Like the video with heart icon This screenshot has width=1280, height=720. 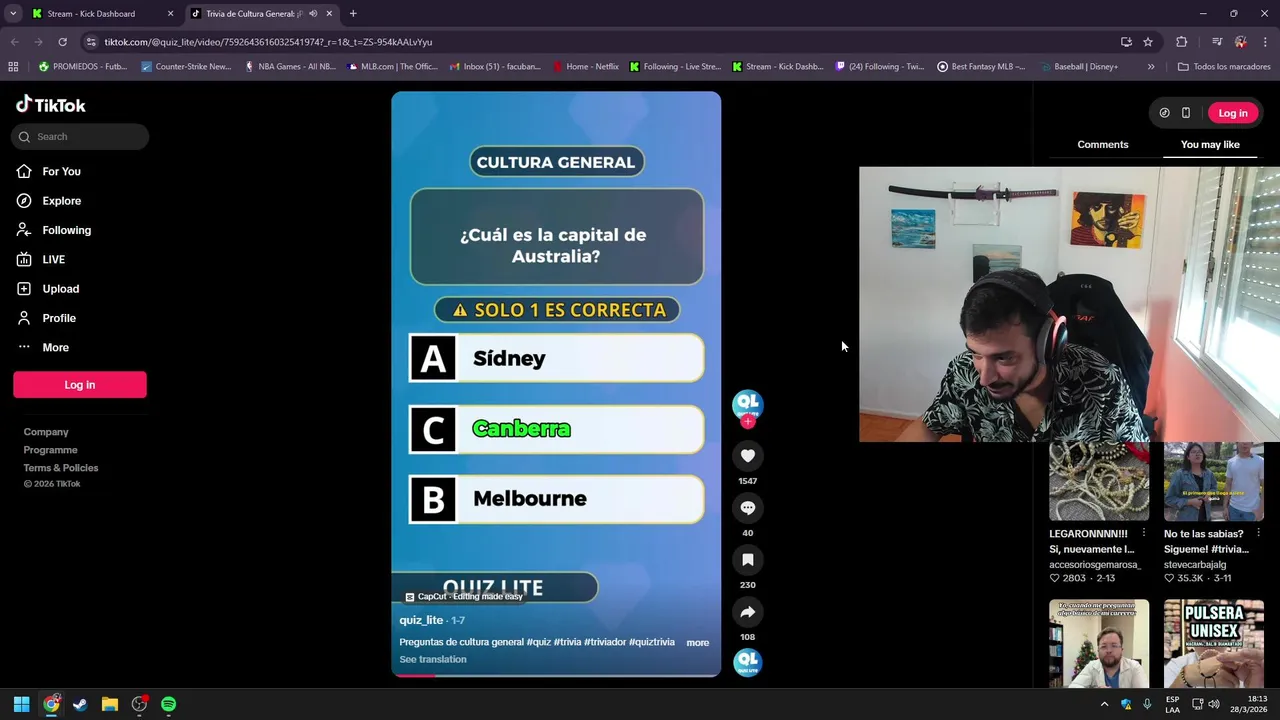pos(747,456)
